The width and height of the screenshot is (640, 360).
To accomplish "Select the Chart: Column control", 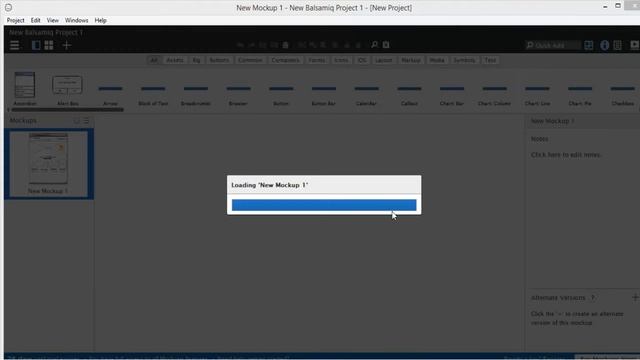I will click(494, 95).
